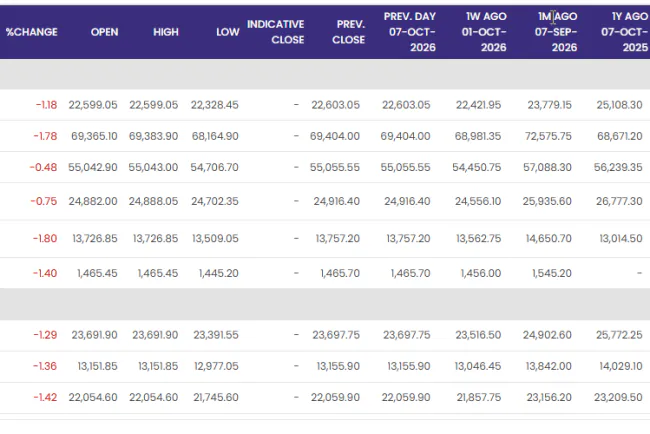Click 1M ago value 13,842.00
650x434 pixels.
(549, 366)
